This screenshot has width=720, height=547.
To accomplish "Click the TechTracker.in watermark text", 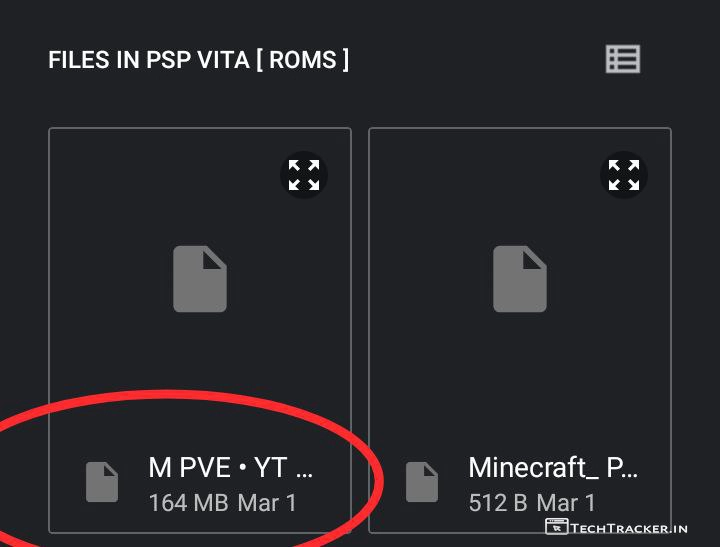I will point(629,528).
